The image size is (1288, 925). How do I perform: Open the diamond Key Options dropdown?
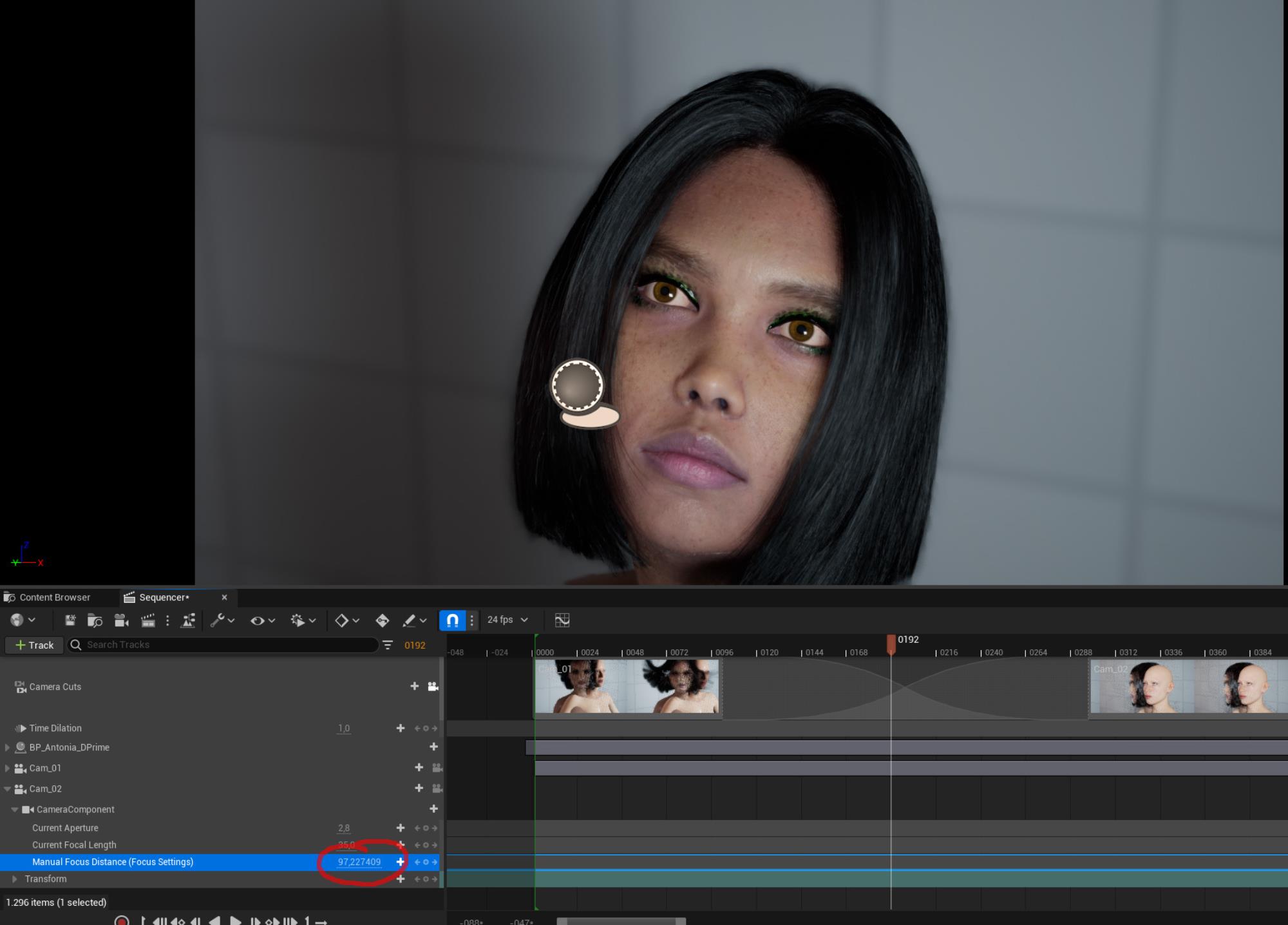click(x=347, y=620)
